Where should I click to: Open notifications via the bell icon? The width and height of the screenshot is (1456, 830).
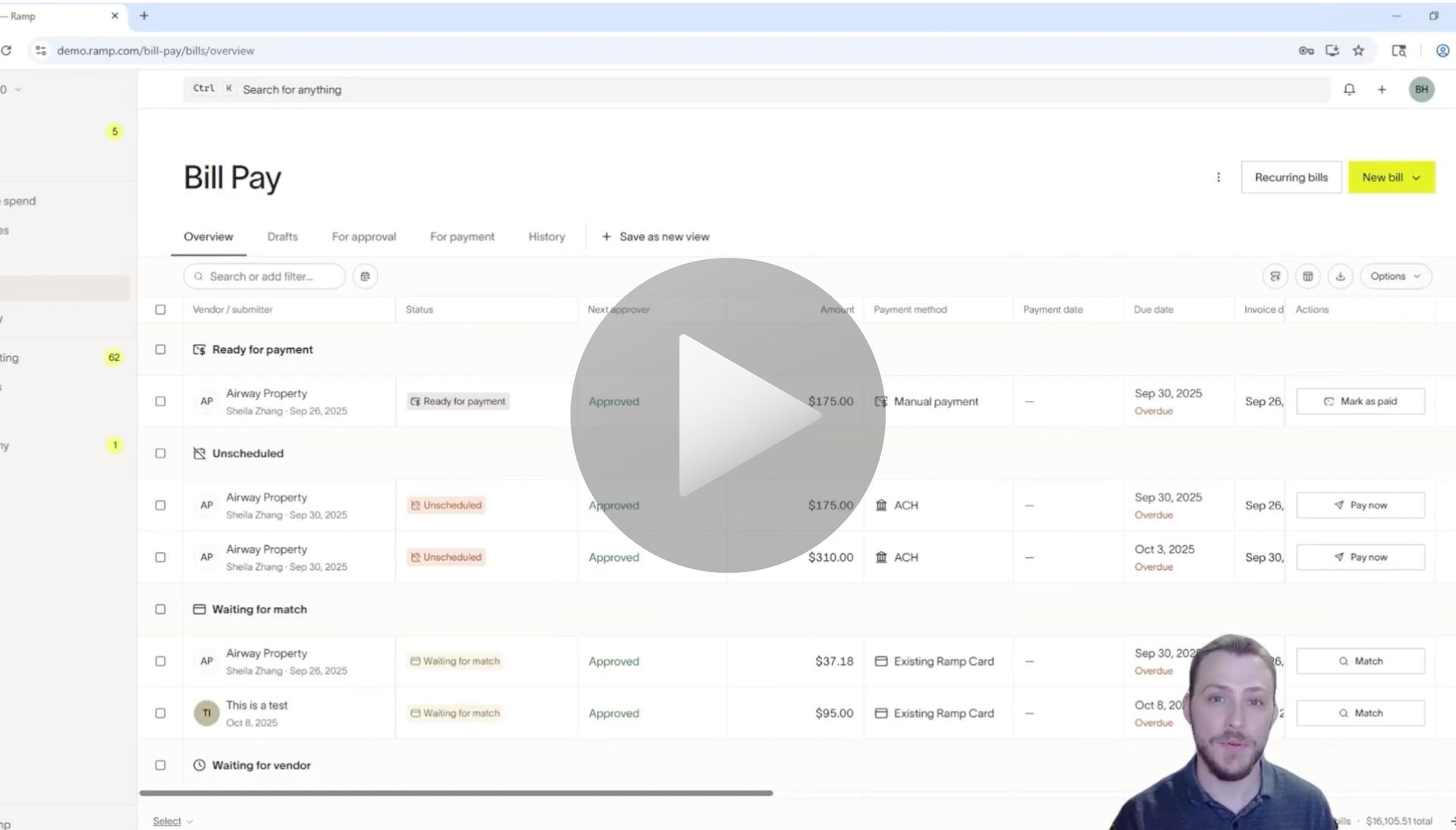point(1349,89)
